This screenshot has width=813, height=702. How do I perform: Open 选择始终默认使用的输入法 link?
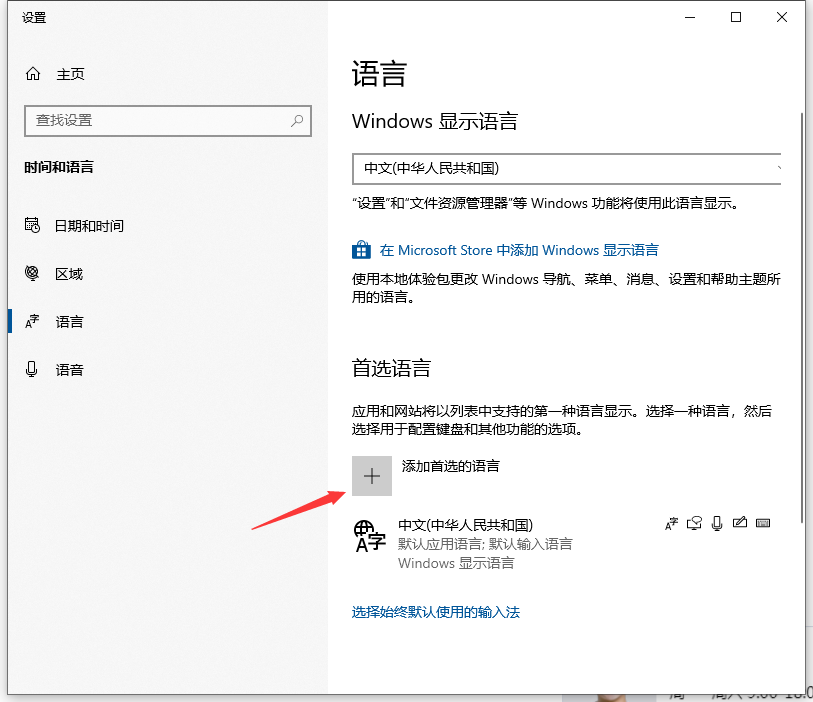coord(436,612)
